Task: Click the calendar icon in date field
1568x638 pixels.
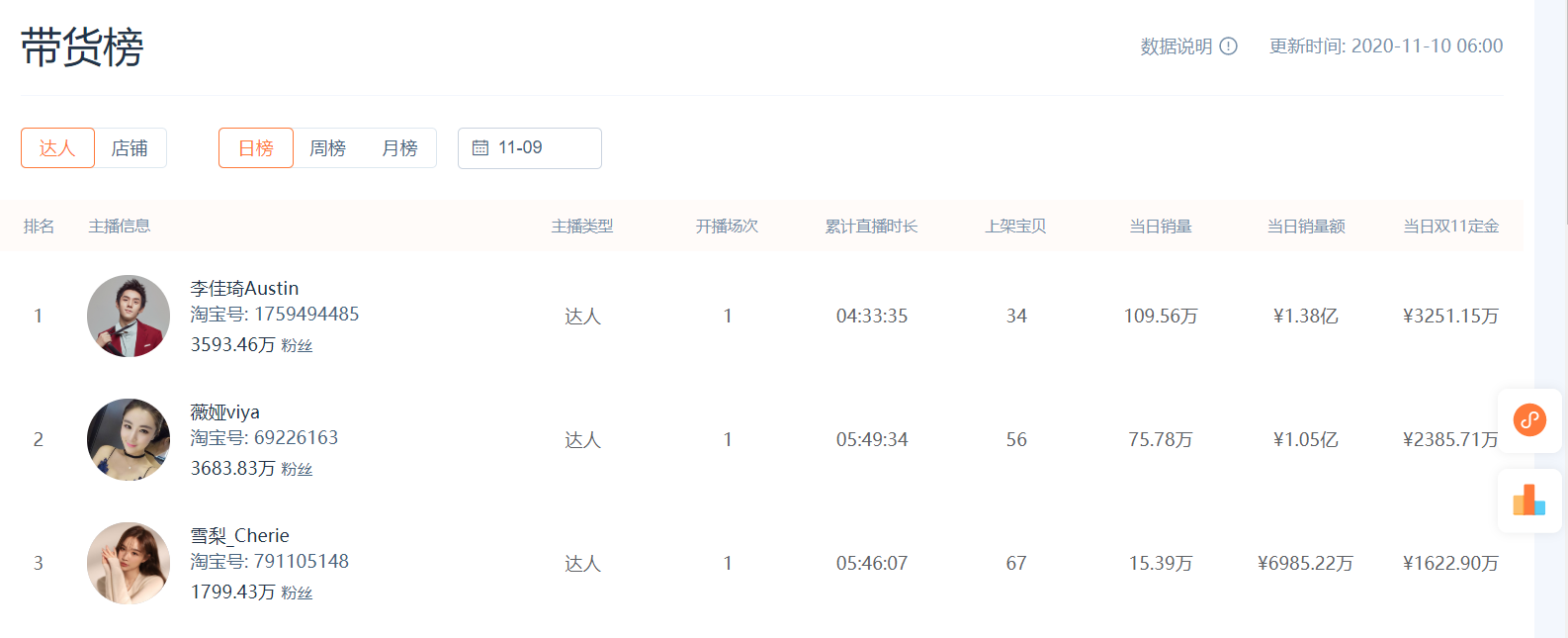Action: 480,148
